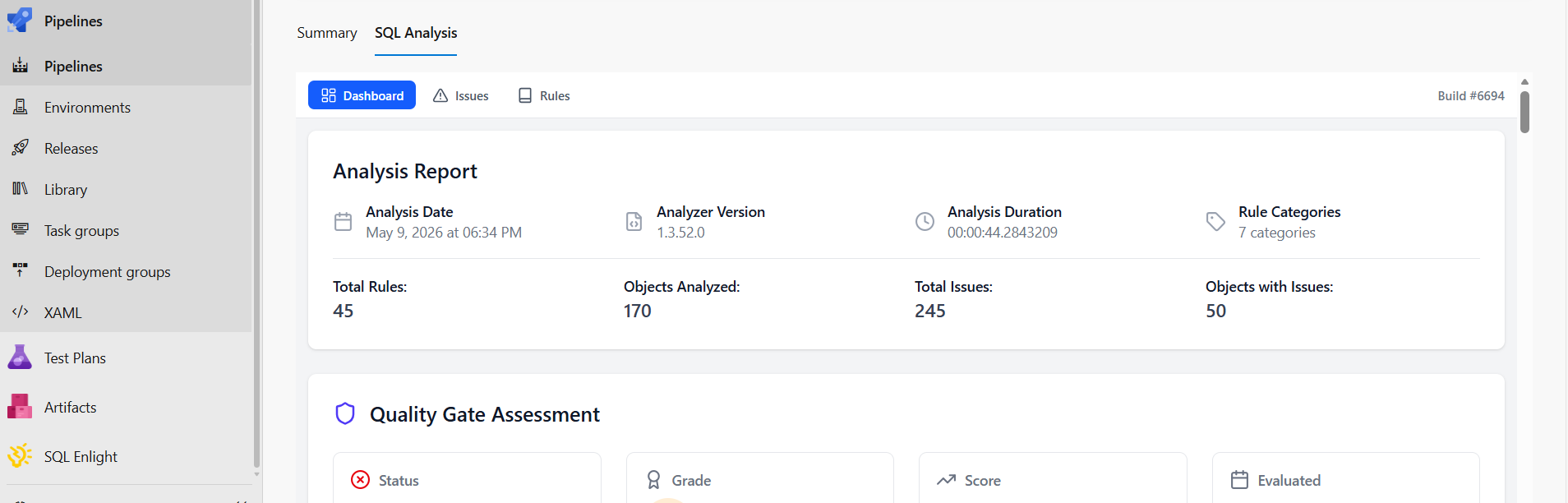Click the Score trending arrow icon
The width and height of the screenshot is (1568, 503).
[947, 479]
